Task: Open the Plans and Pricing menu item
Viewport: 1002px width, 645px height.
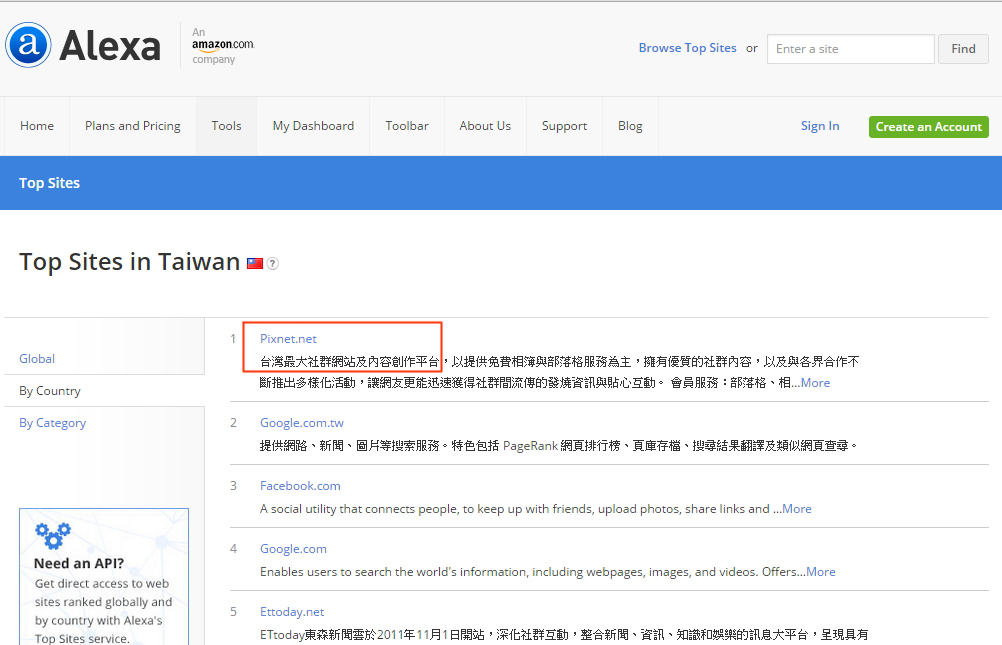Action: [x=133, y=126]
